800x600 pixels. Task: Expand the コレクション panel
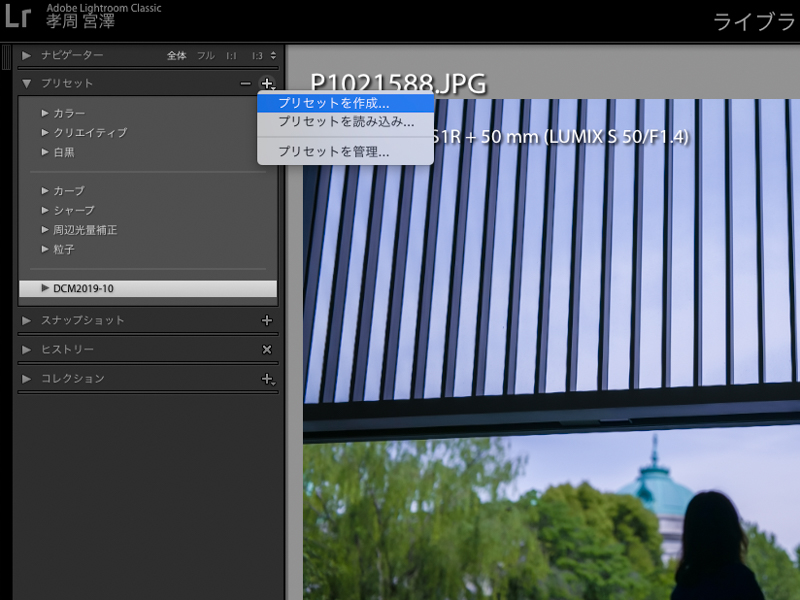(x=27, y=379)
